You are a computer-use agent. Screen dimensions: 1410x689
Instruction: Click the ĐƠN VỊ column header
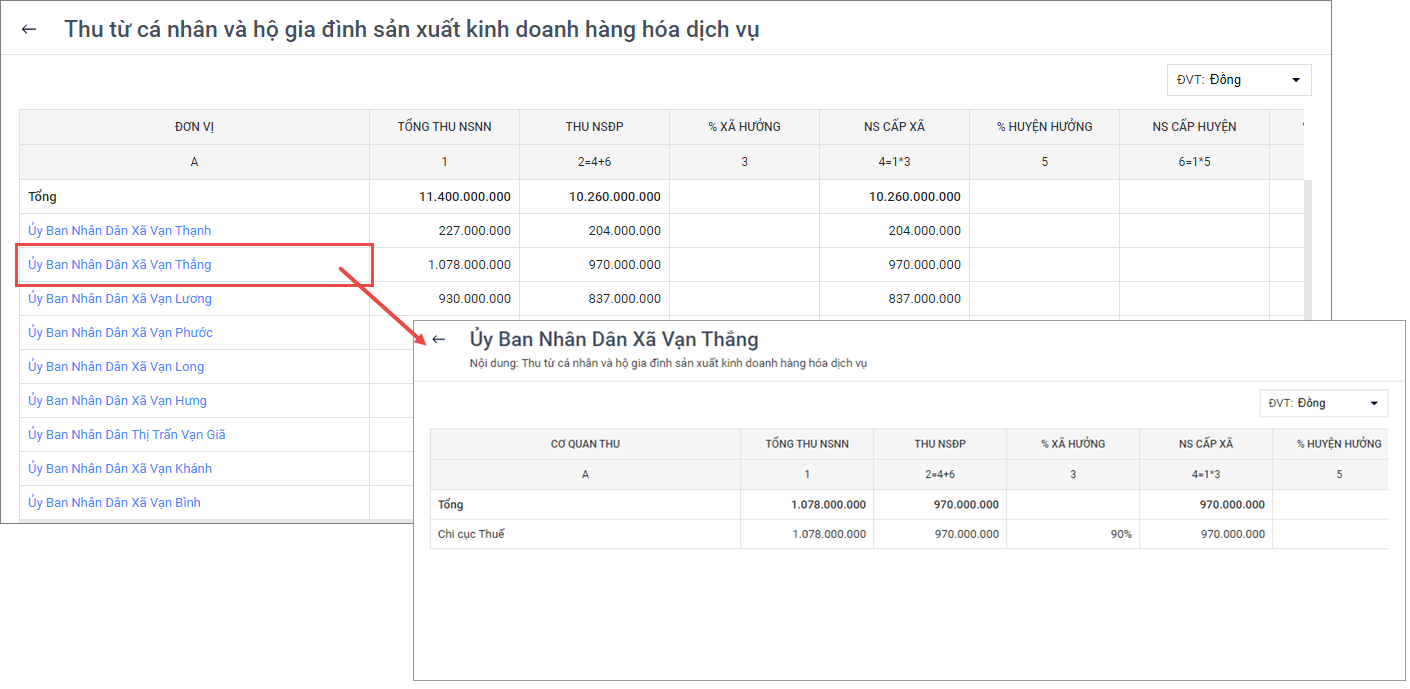[194, 127]
